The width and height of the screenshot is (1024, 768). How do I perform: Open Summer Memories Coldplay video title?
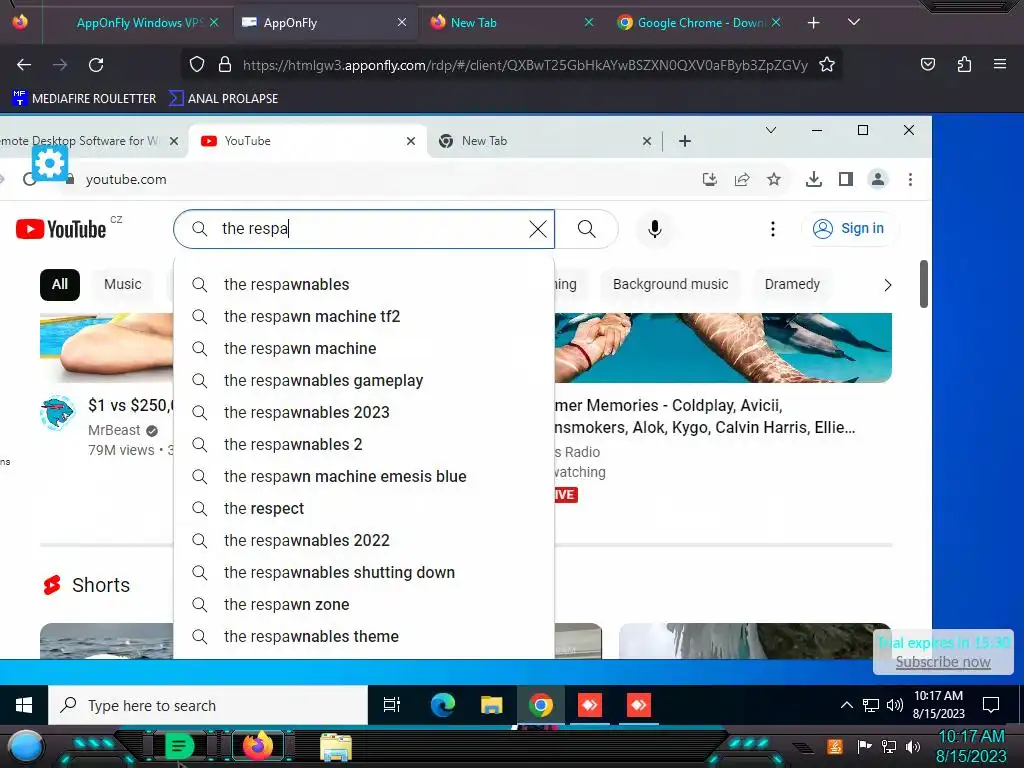[x=705, y=417]
